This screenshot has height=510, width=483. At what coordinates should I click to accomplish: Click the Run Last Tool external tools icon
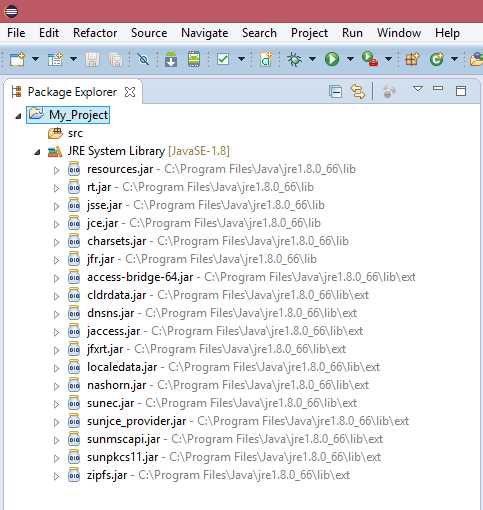point(370,59)
